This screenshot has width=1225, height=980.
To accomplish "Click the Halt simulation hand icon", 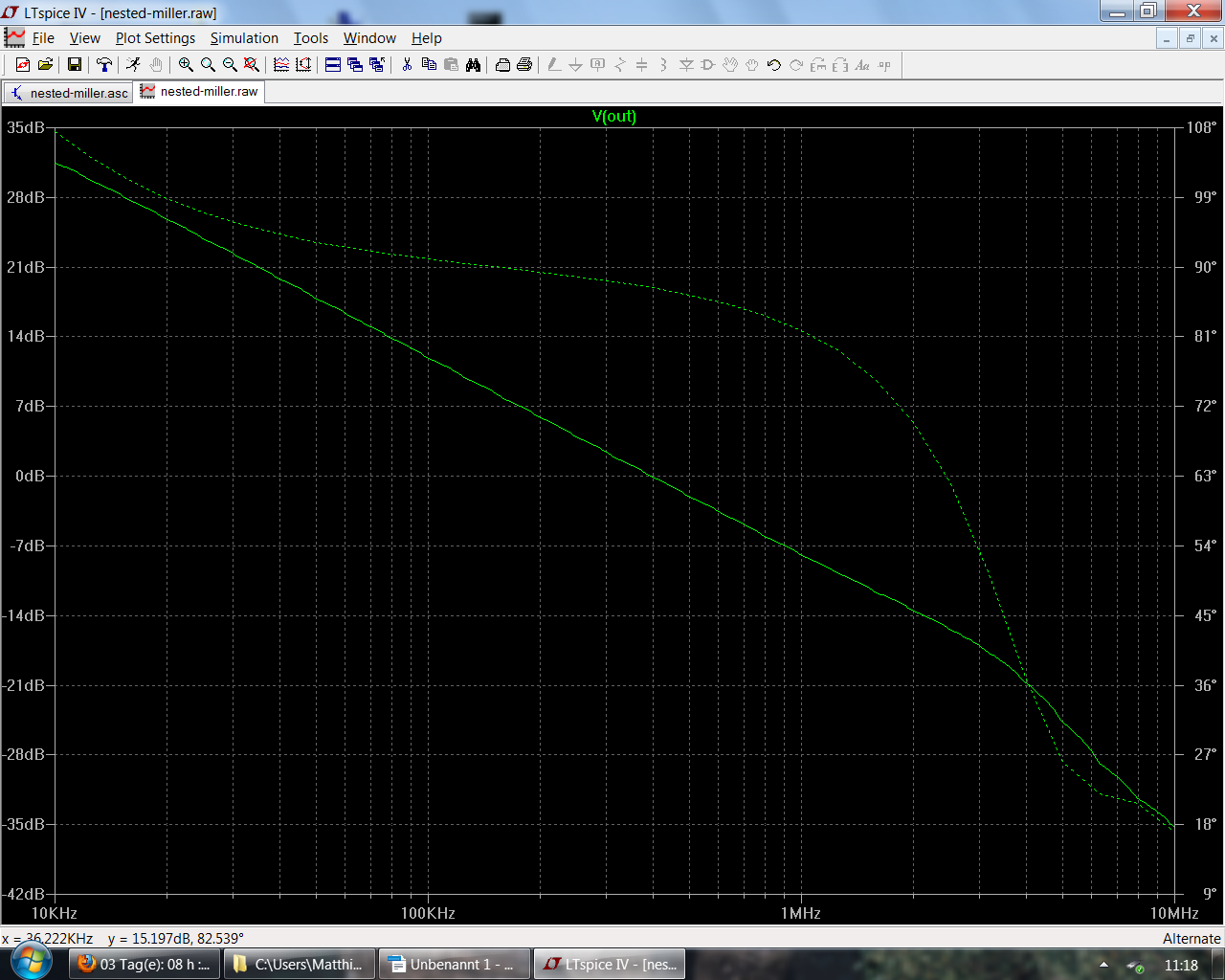I will click(x=156, y=65).
